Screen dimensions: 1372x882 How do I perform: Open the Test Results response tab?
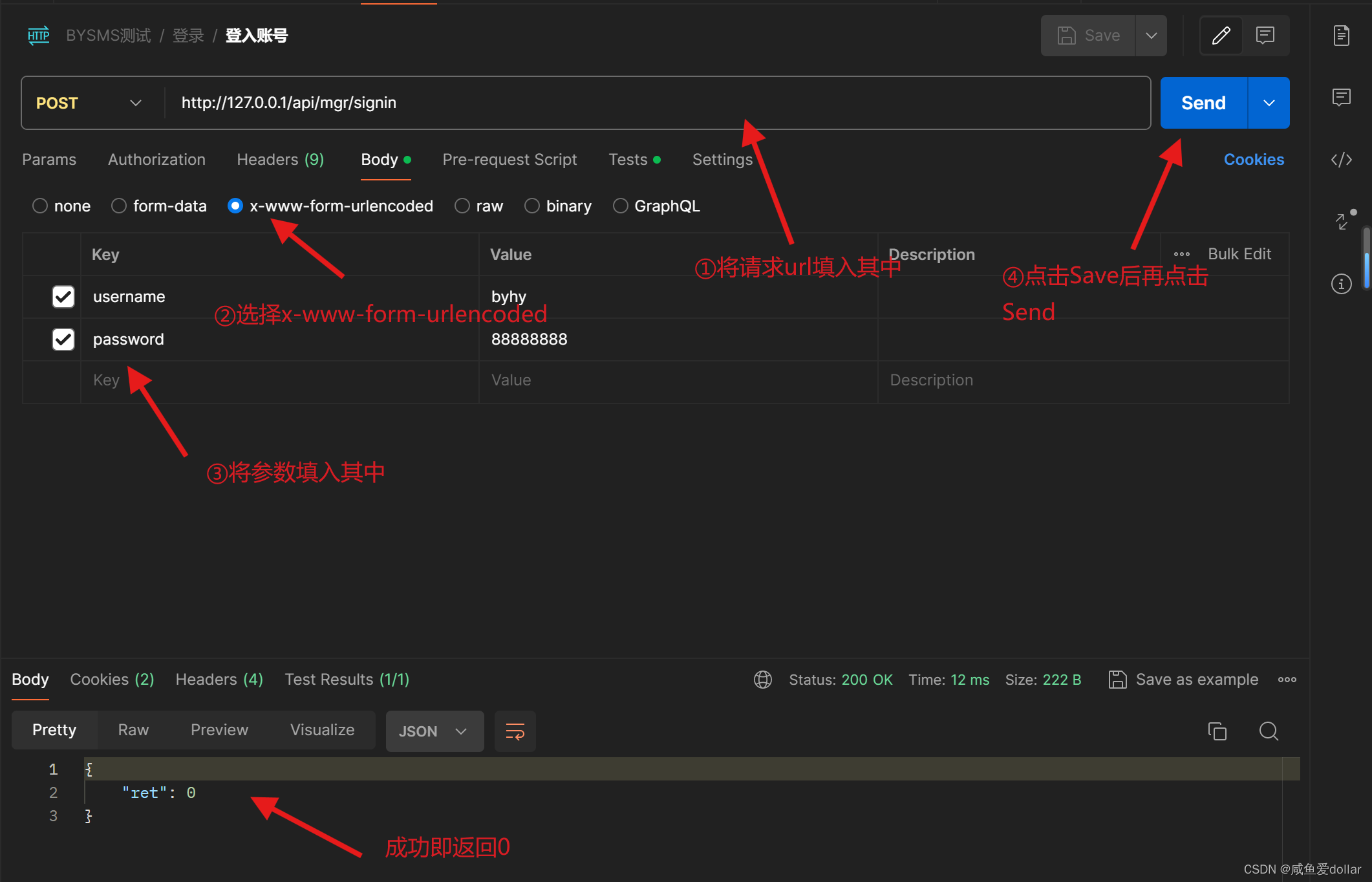347,680
